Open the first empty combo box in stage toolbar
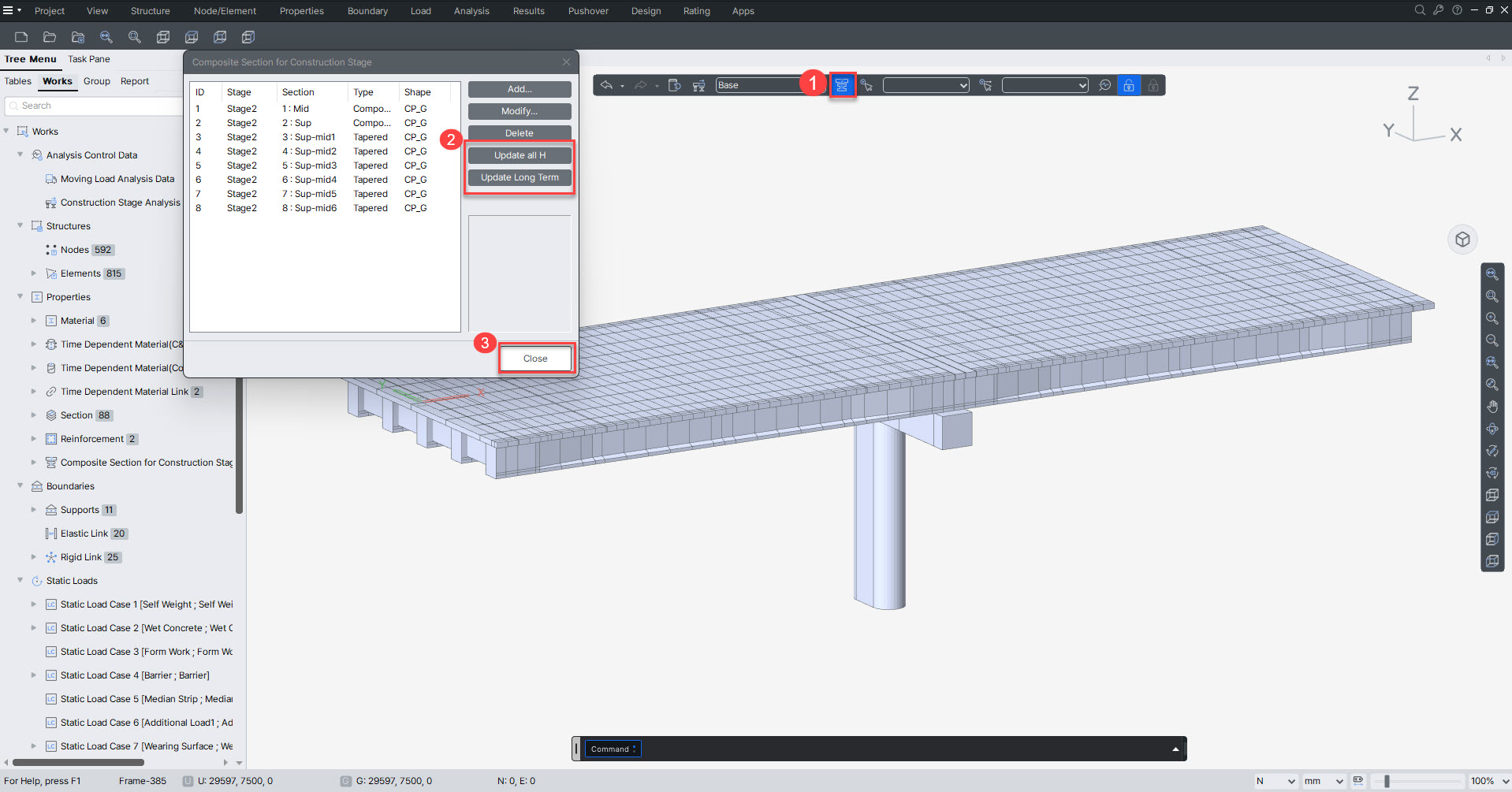Image resolution: width=1512 pixels, height=792 pixels. 926,85
